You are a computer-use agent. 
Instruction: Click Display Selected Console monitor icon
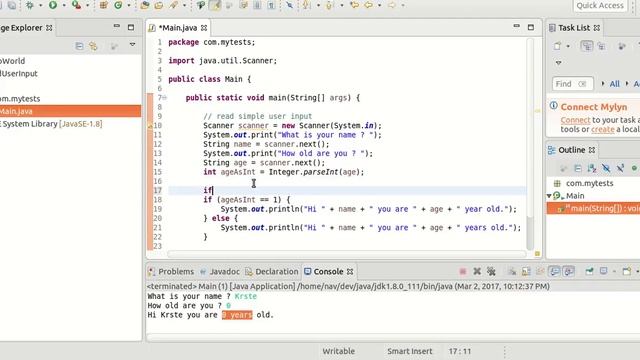(603, 271)
